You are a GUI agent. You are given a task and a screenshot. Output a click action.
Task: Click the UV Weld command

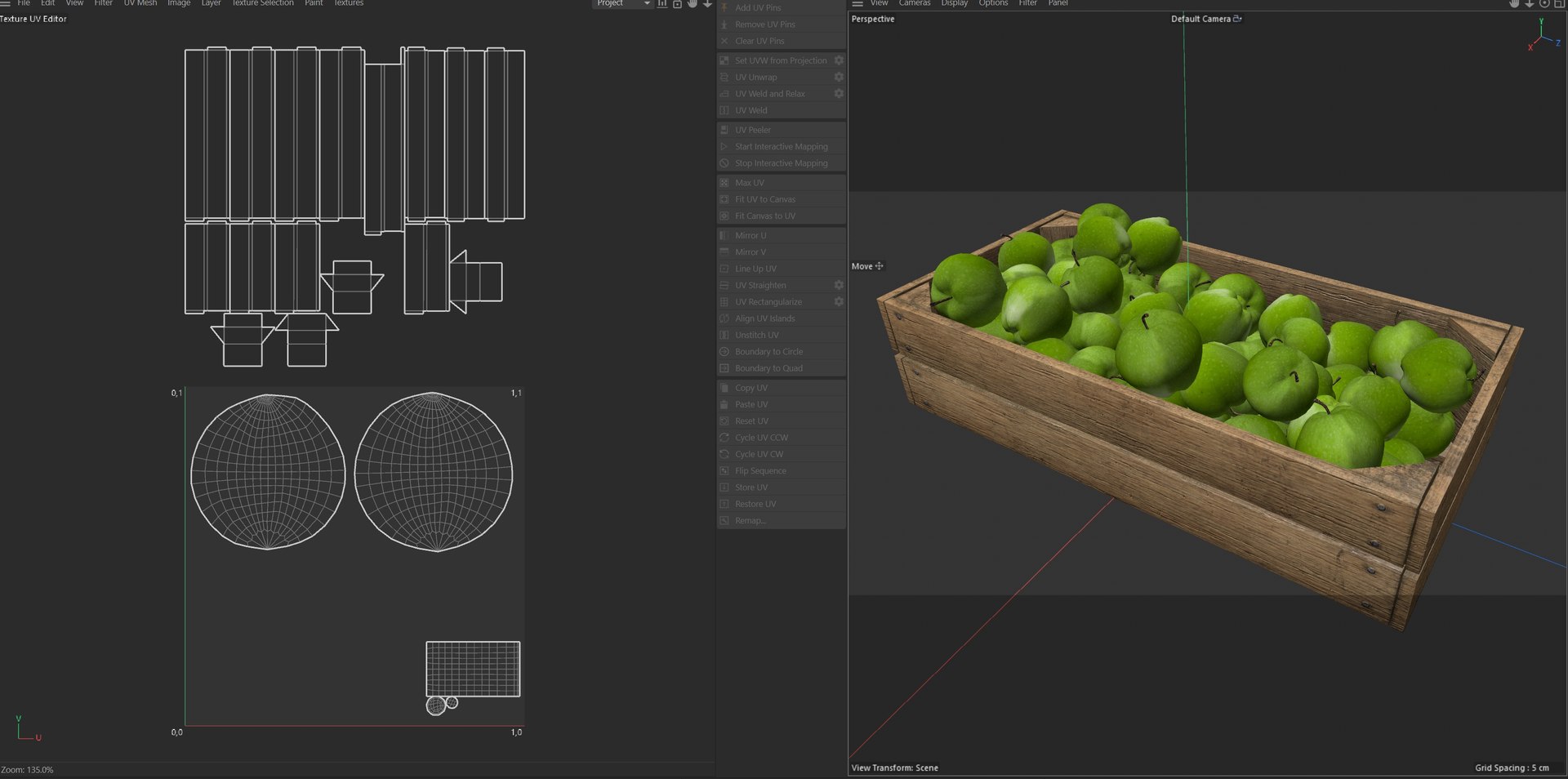pyautogui.click(x=781, y=110)
